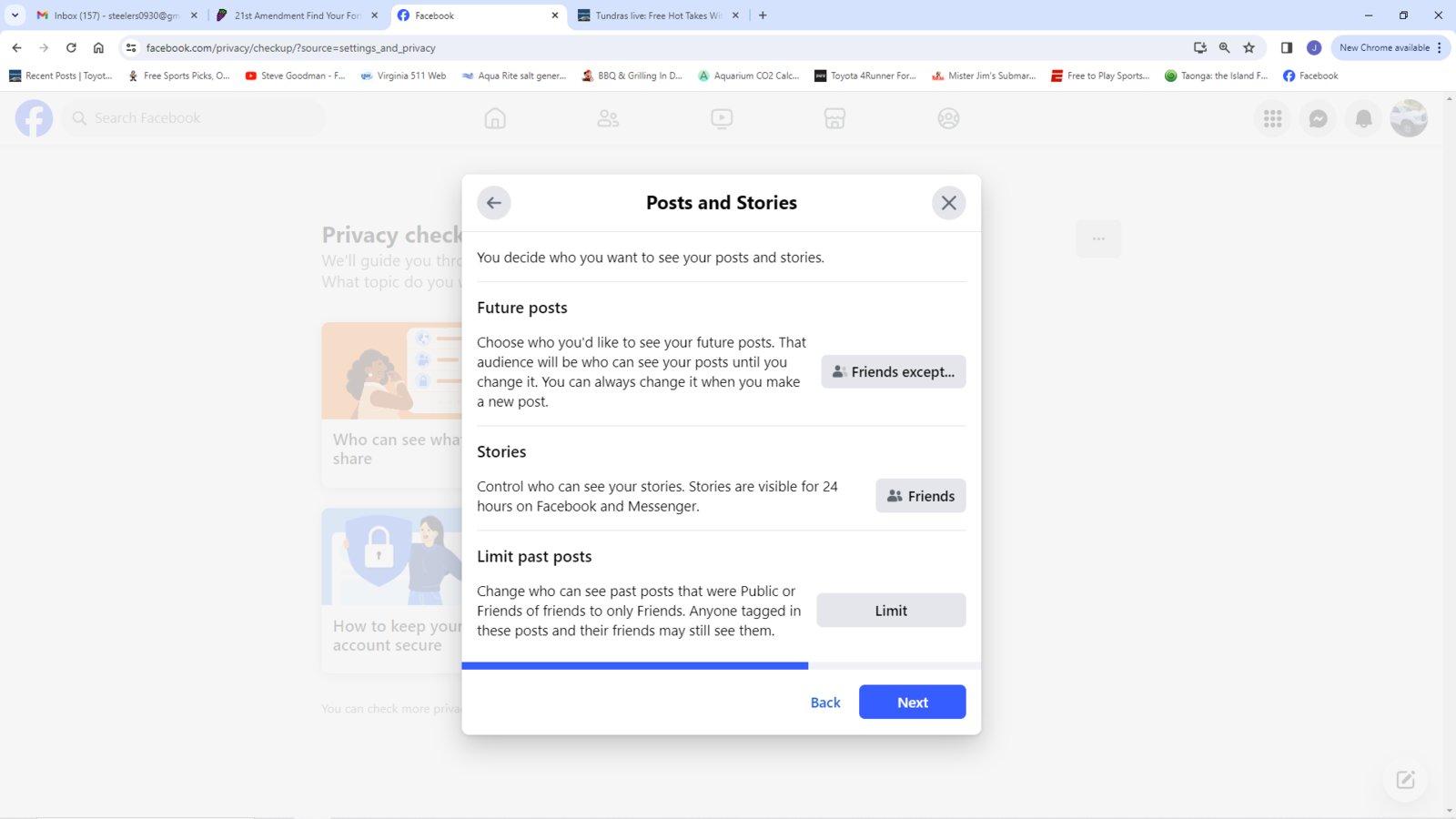
Task: Close the Posts and Stories dialog
Action: (948, 203)
